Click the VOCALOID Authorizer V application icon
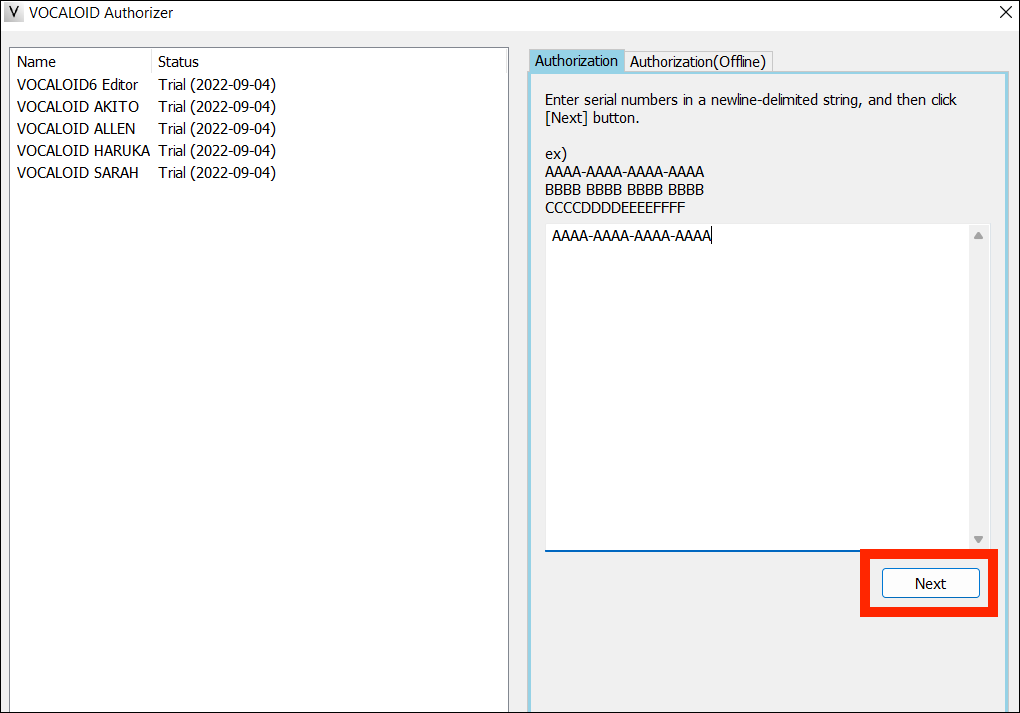The height and width of the screenshot is (713, 1020). 12,12
